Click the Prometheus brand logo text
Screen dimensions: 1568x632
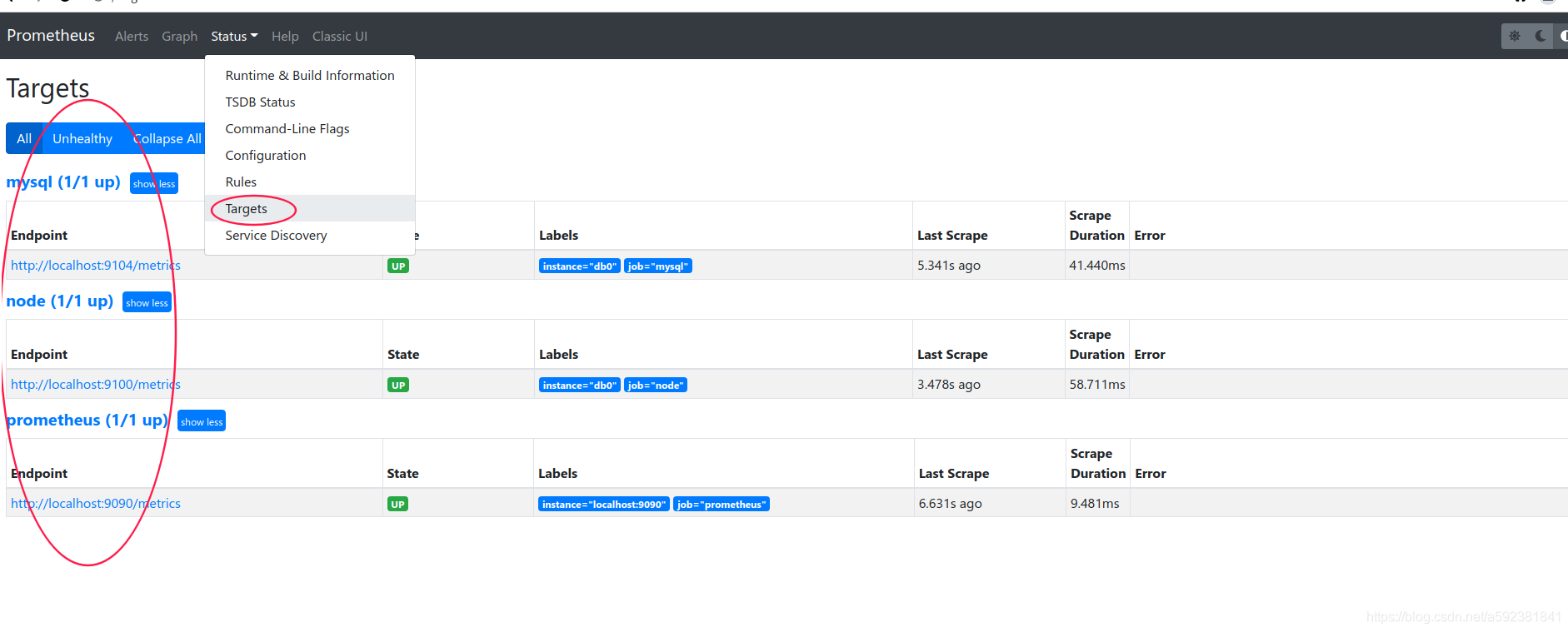(x=51, y=35)
